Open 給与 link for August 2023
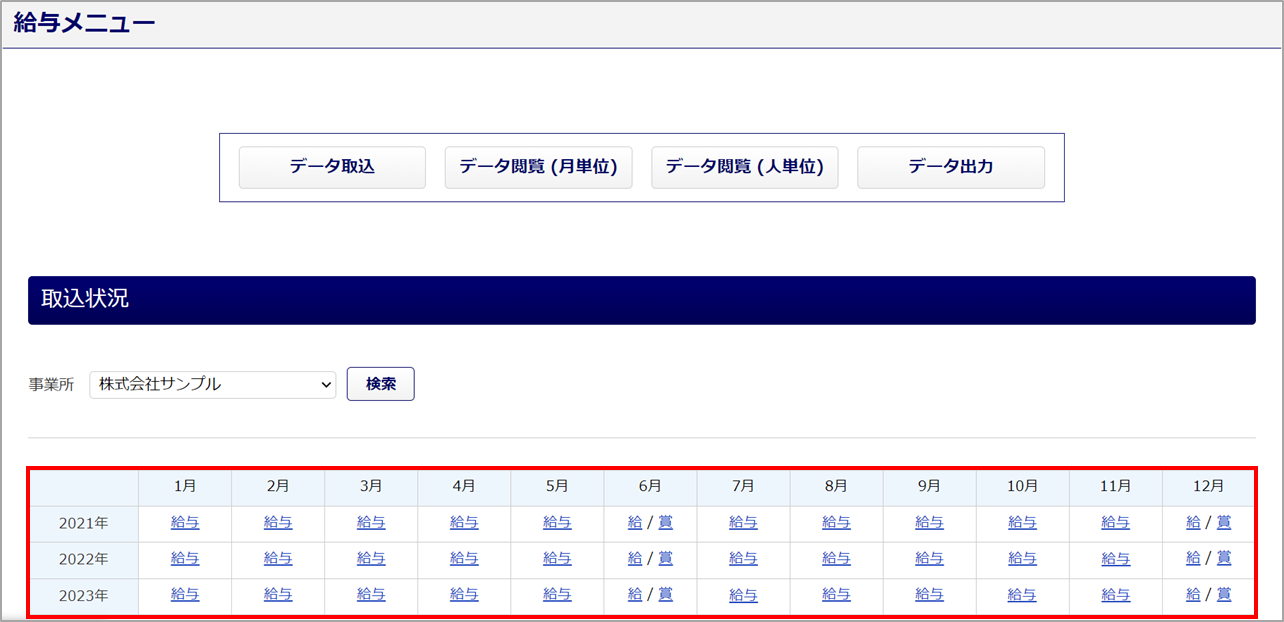1284x622 pixels. tap(836, 594)
